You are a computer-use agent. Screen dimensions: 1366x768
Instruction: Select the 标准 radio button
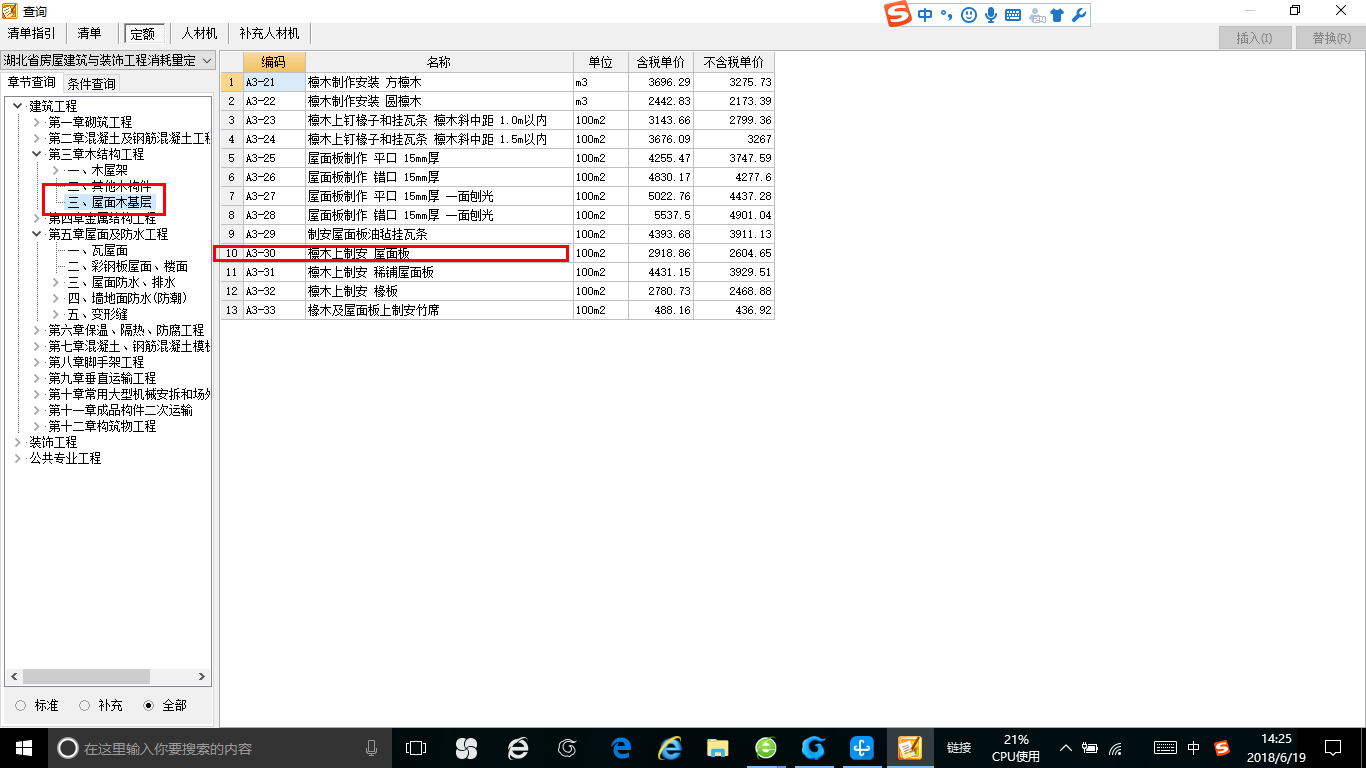point(21,706)
